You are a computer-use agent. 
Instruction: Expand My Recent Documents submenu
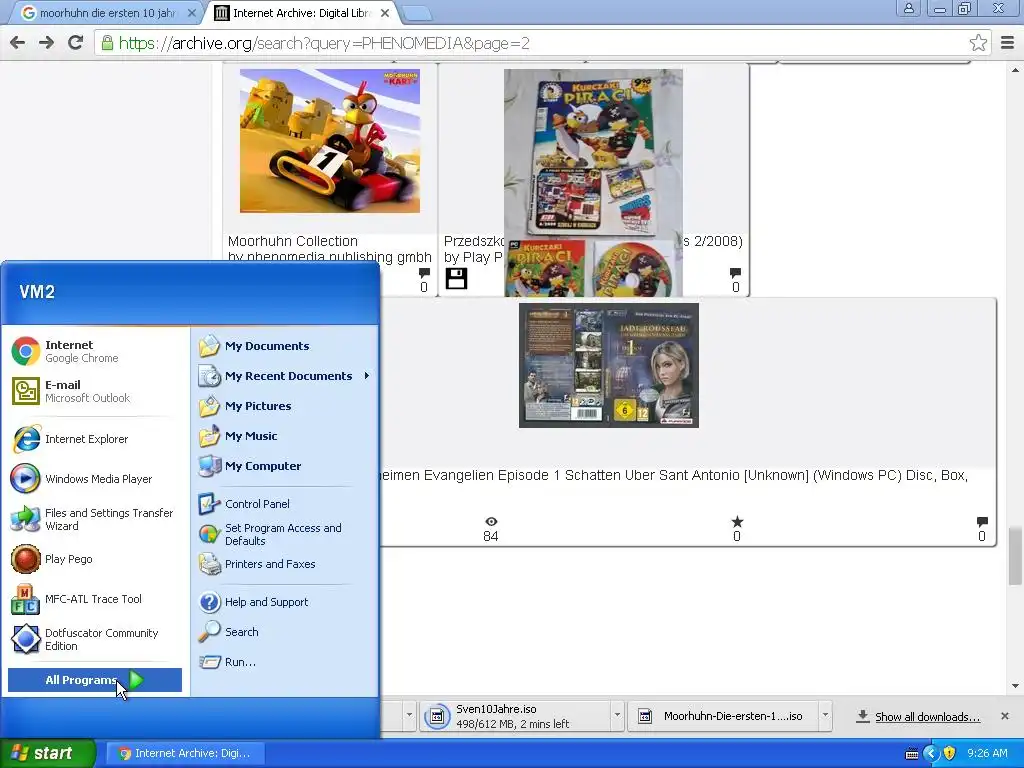(x=285, y=376)
